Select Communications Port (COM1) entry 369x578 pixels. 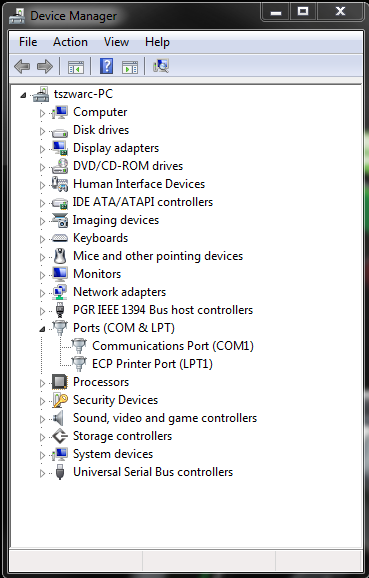coord(173,346)
